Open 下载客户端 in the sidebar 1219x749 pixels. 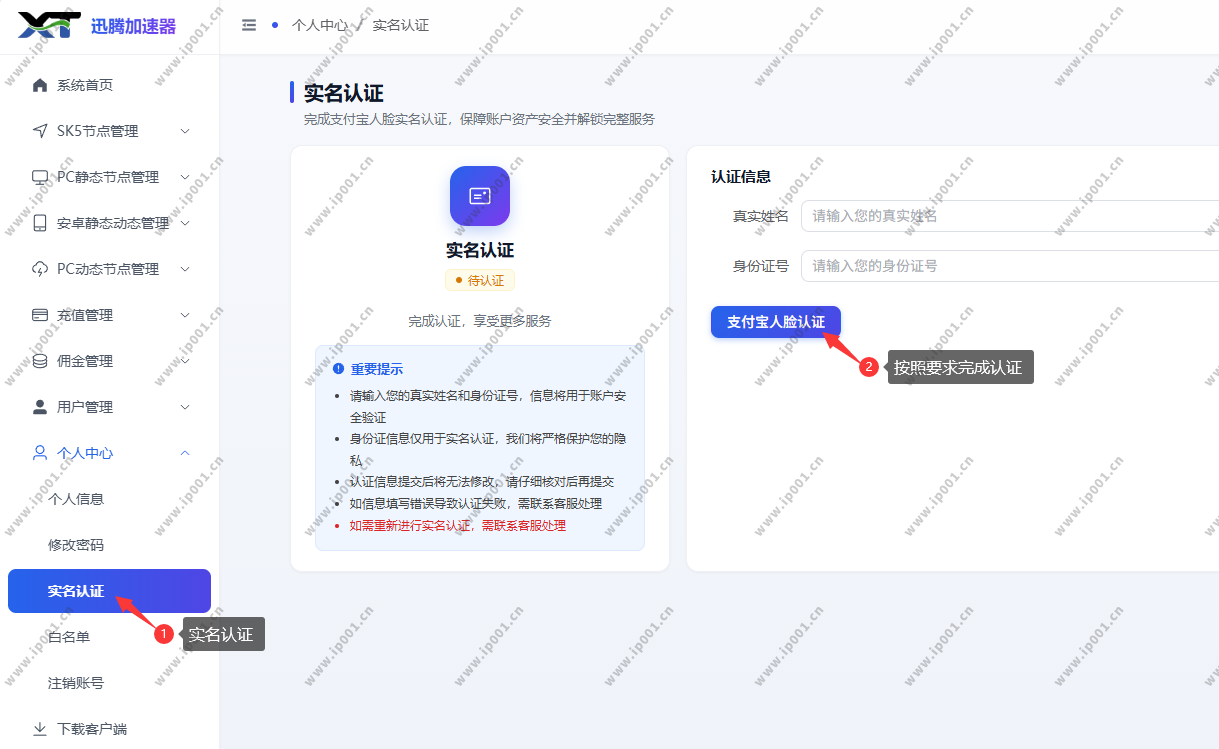click(x=109, y=729)
